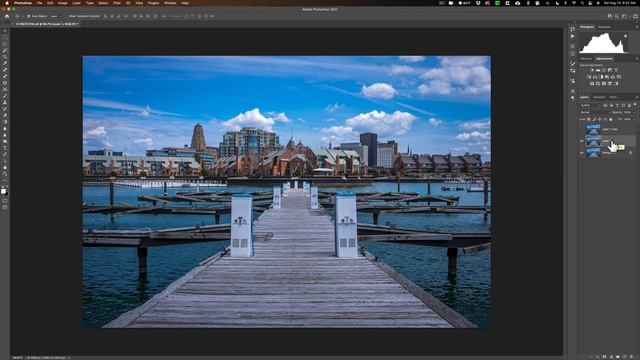Click the align left edges icon

[105, 16]
